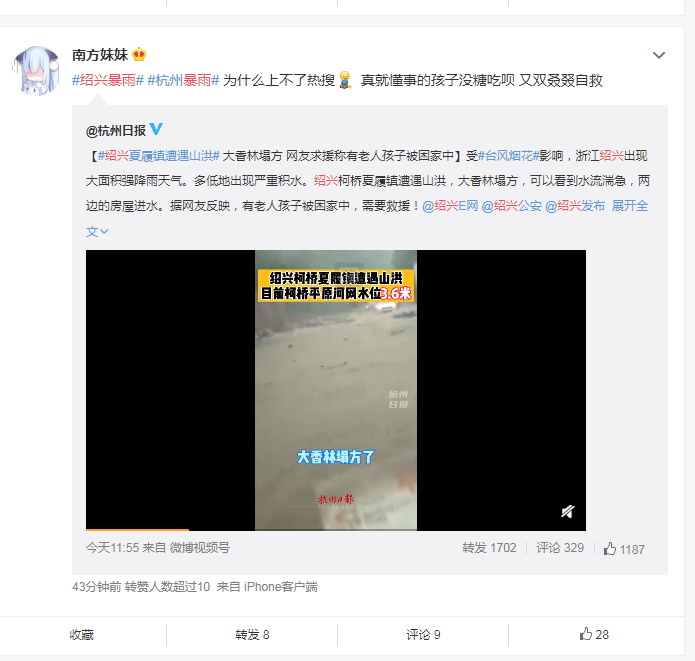The width and height of the screenshot is (695, 661).
Task: Like the repost via thumbs-up 28
Action: 594,634
